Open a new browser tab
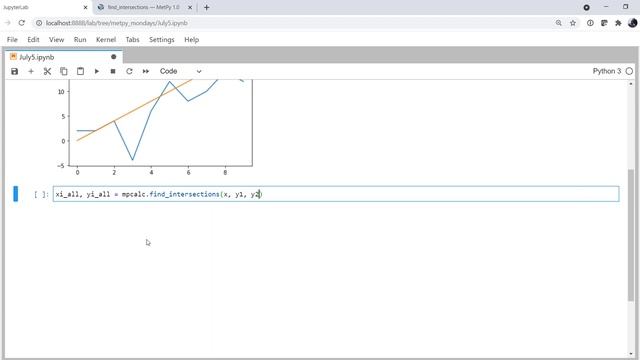This screenshot has width=640, height=360. coord(207,7)
